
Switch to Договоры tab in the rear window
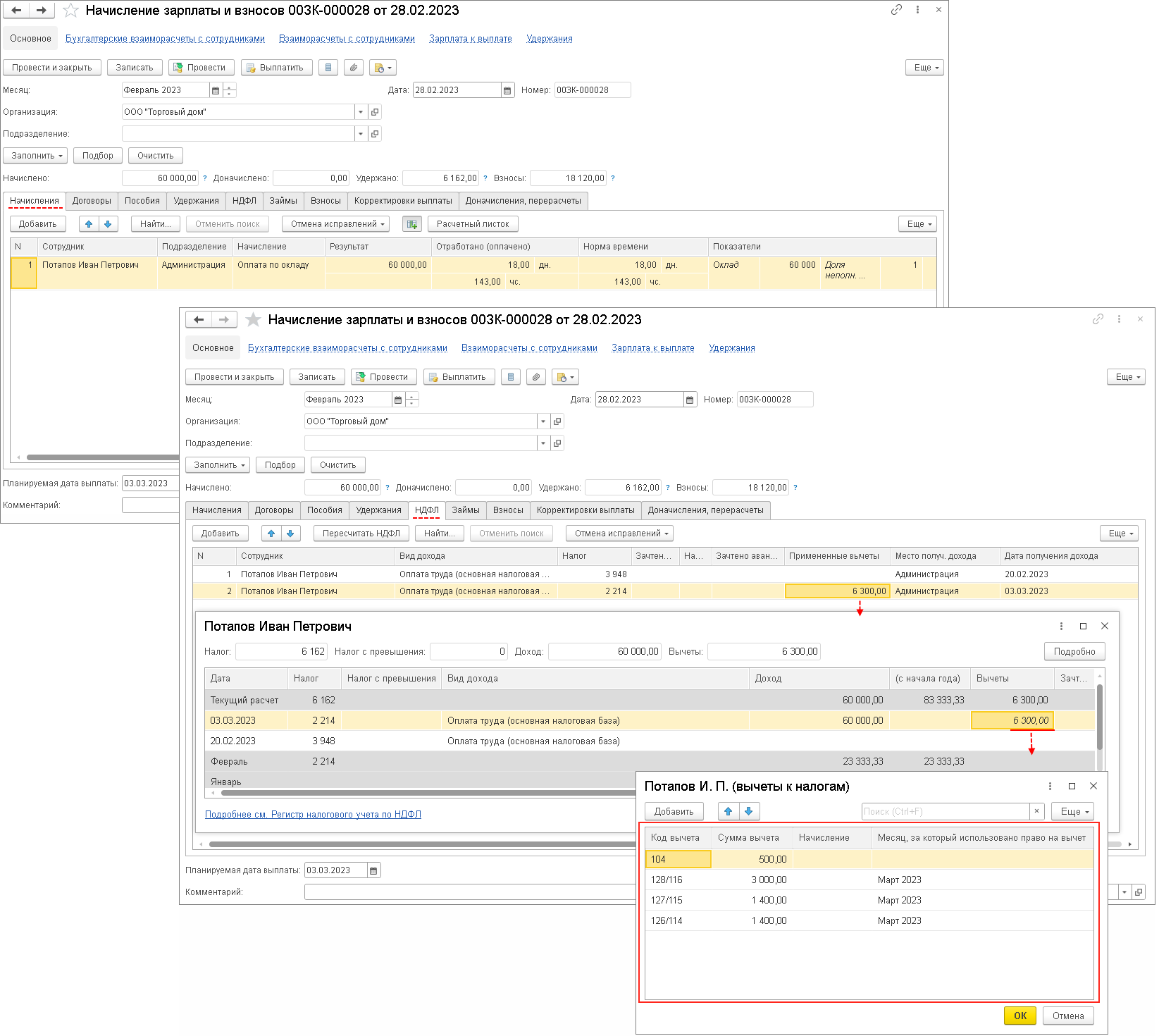pyautogui.click(x=92, y=201)
